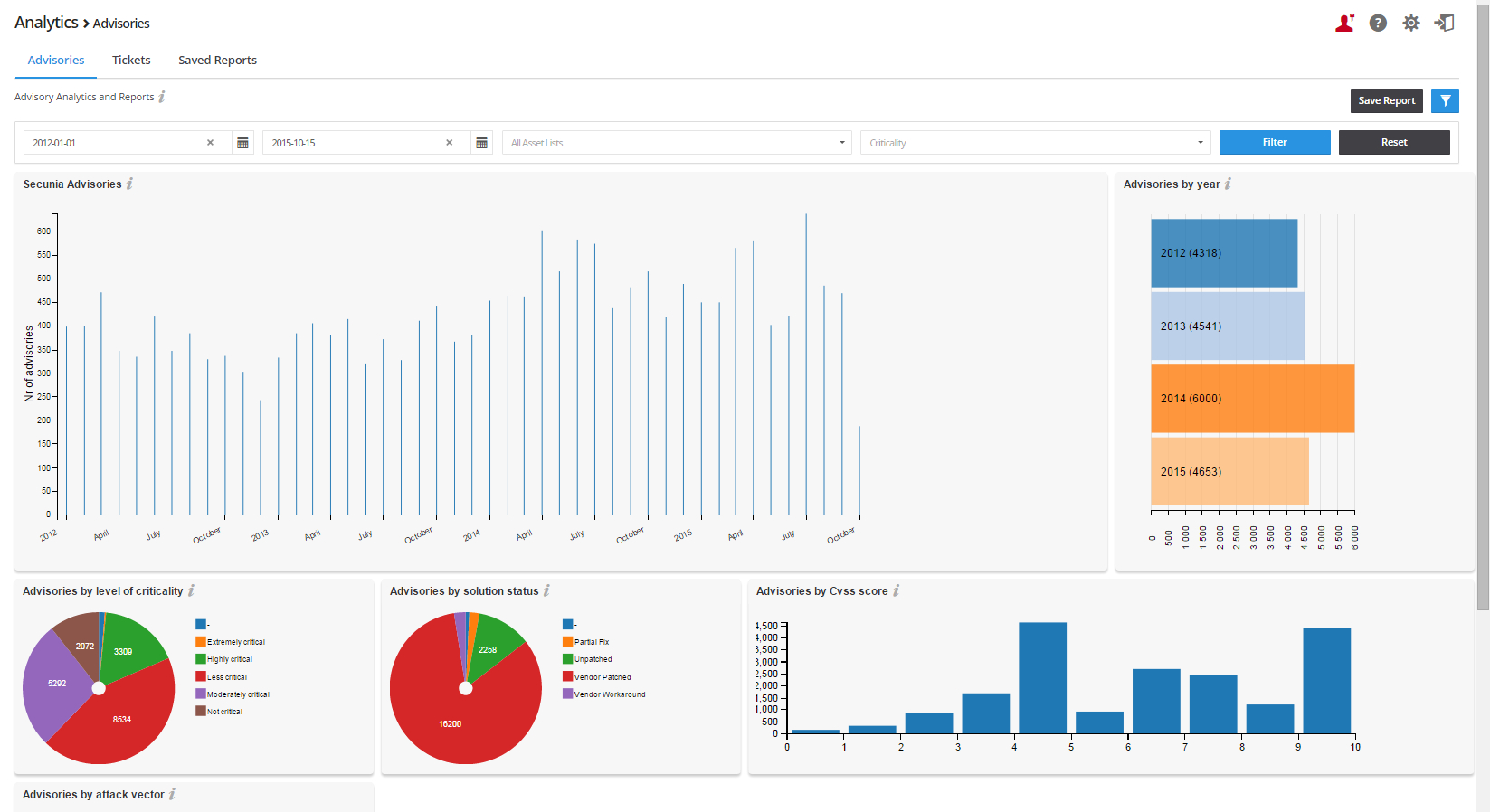The width and height of the screenshot is (1490, 812).
Task: Open the end date calendar picker
Action: [481, 143]
